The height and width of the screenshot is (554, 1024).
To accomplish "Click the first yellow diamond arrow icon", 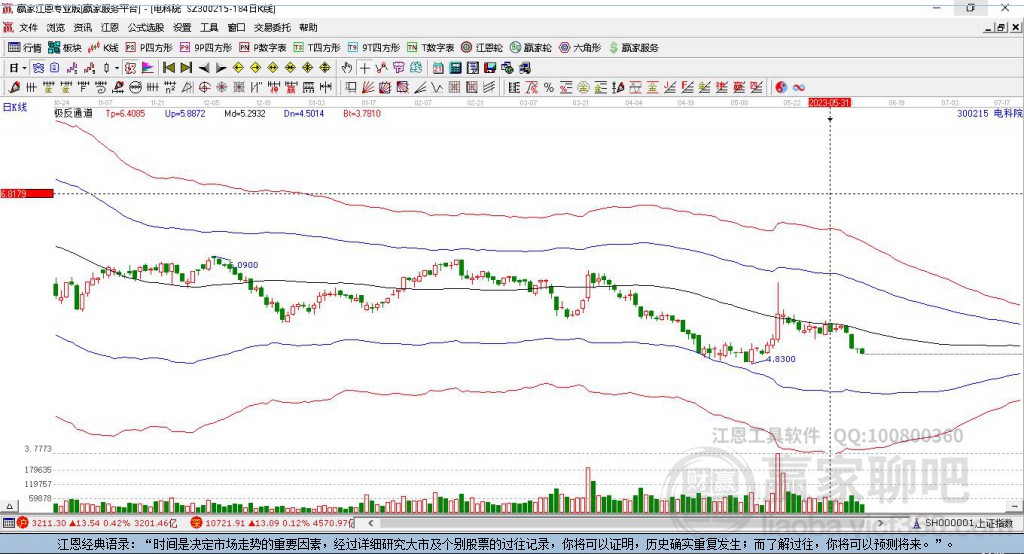I will tap(238, 68).
